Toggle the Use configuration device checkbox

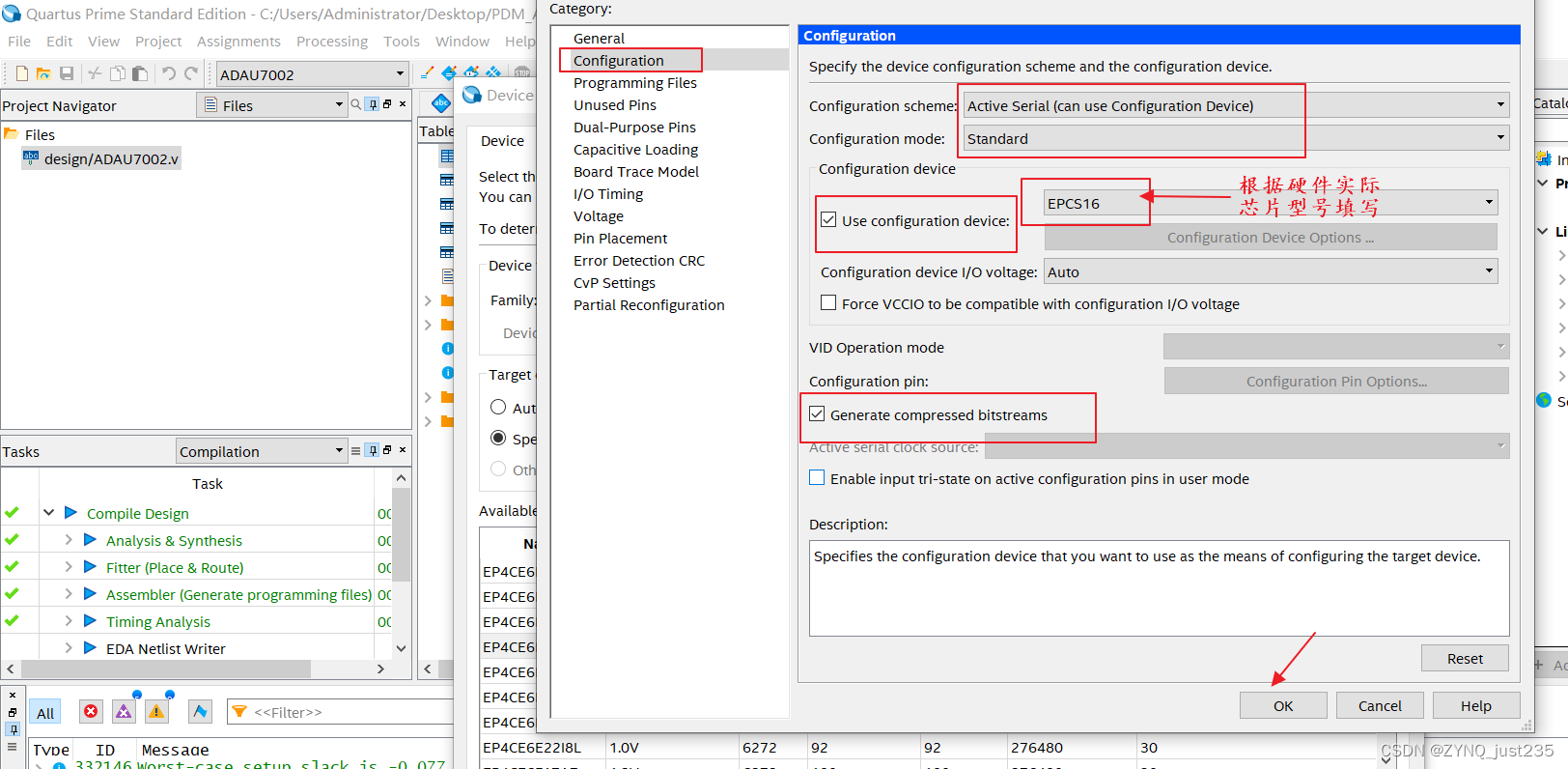pyautogui.click(x=828, y=219)
